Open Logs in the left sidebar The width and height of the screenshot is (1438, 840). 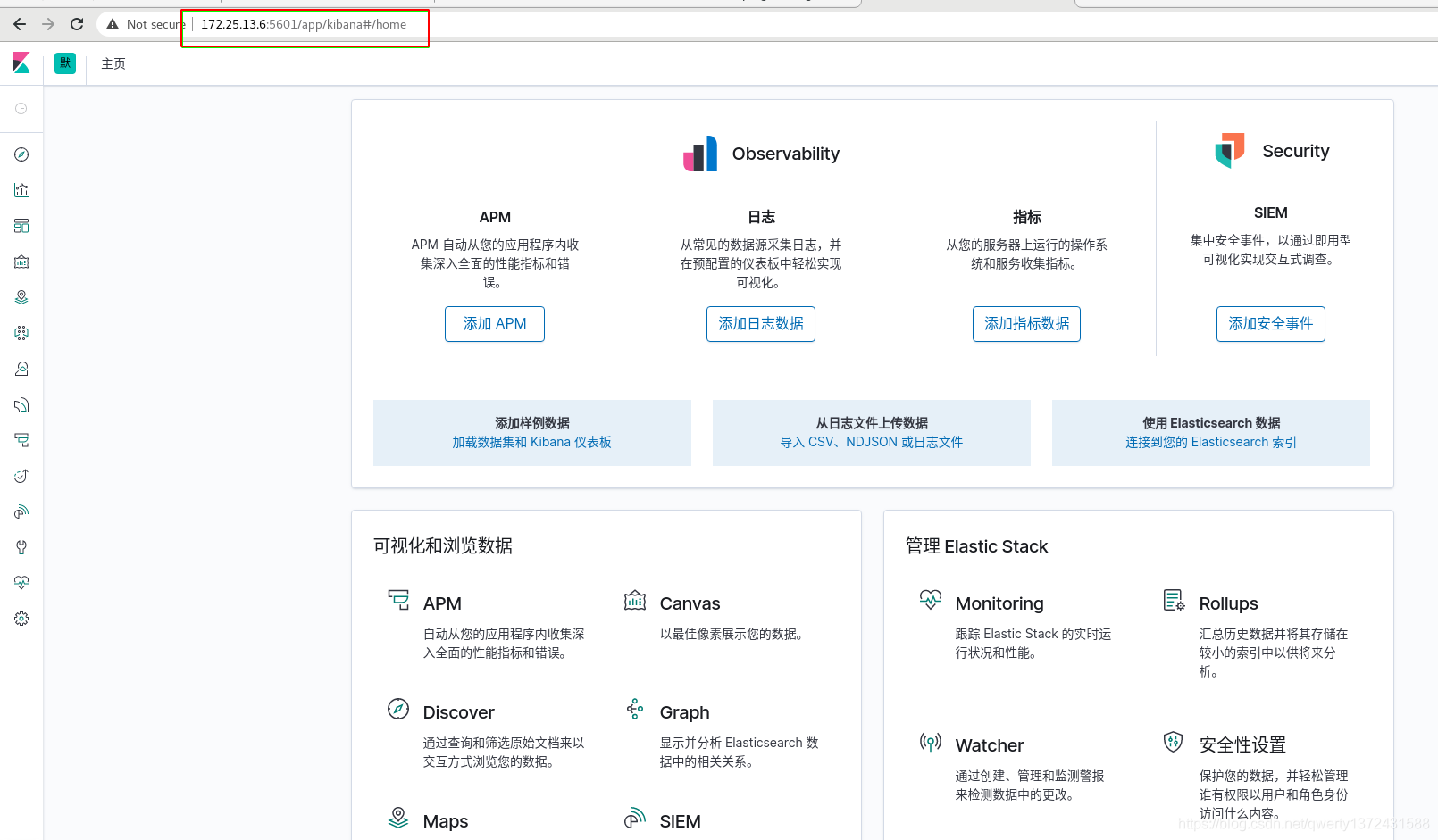(21, 404)
